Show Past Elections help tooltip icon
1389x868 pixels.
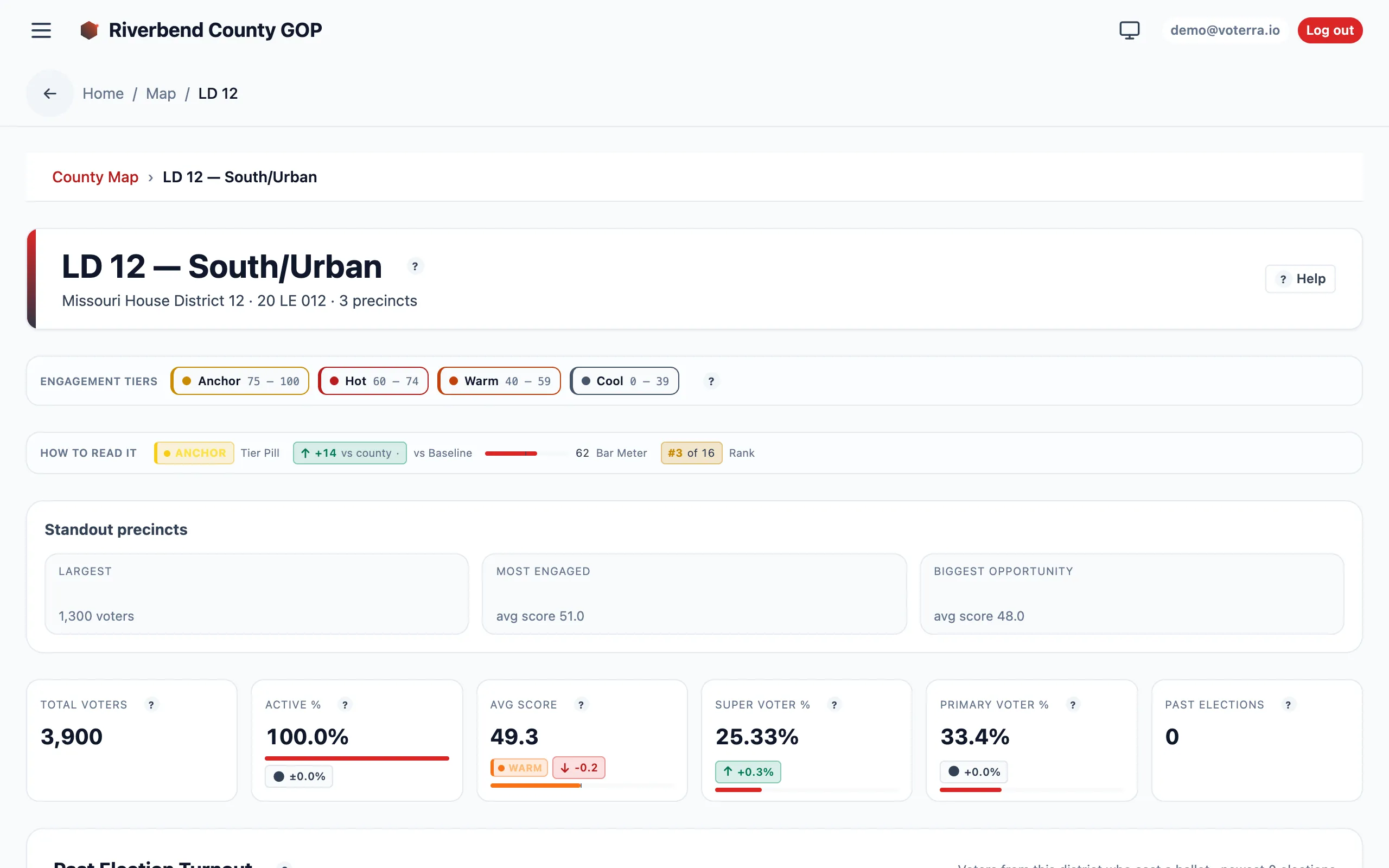coord(1288,704)
